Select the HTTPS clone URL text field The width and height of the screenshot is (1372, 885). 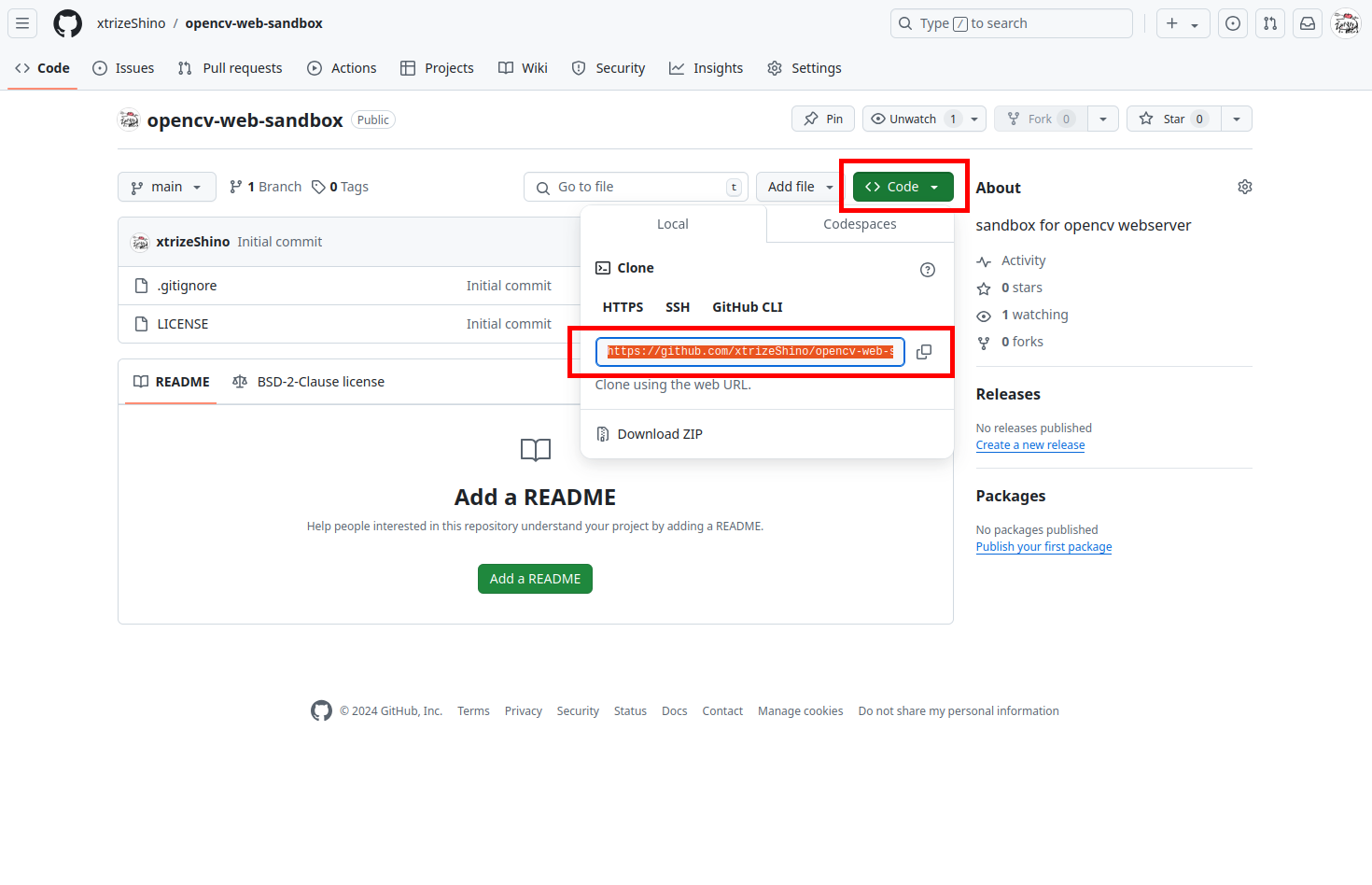coord(749,351)
